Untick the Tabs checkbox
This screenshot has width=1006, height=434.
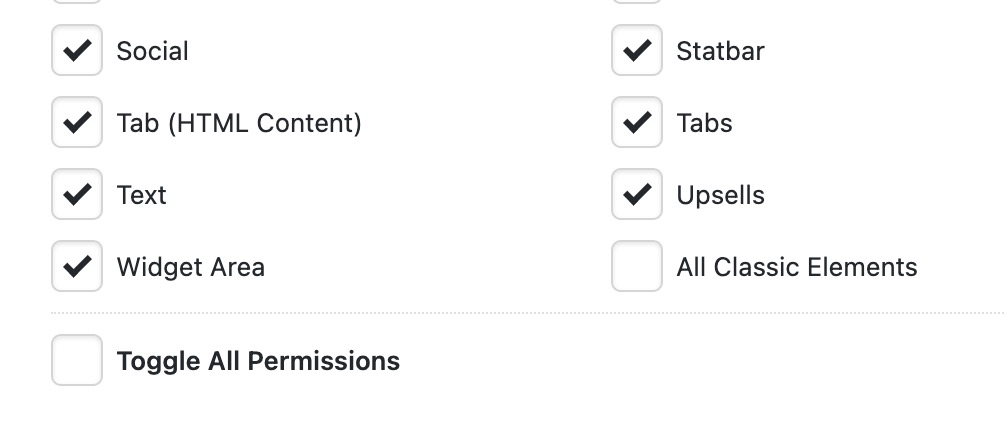point(637,123)
